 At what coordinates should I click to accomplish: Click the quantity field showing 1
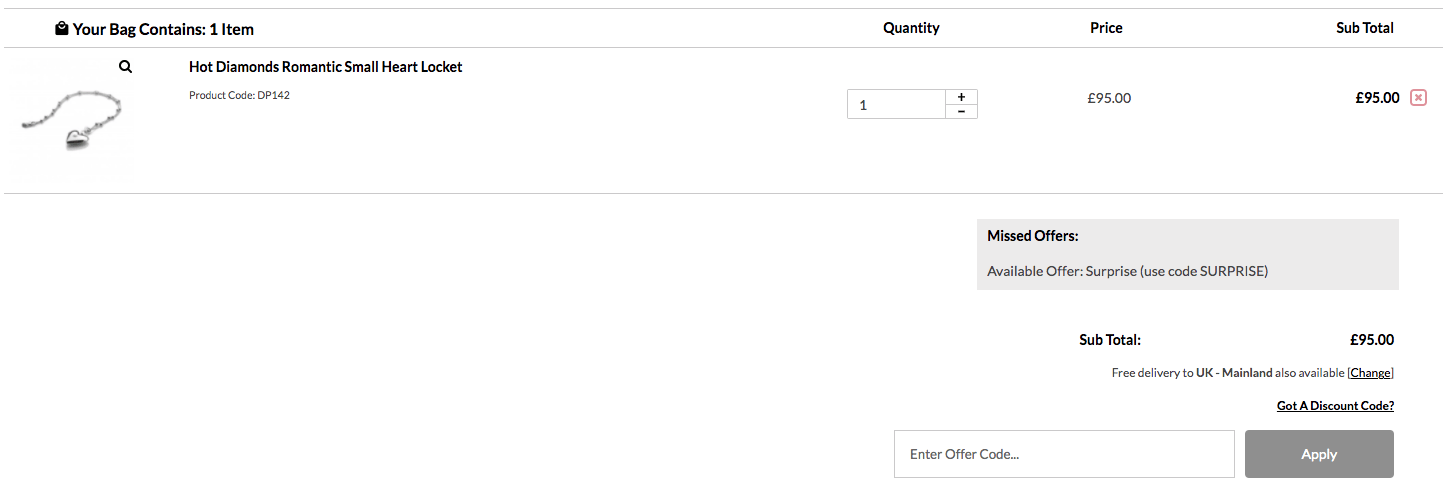tap(896, 104)
